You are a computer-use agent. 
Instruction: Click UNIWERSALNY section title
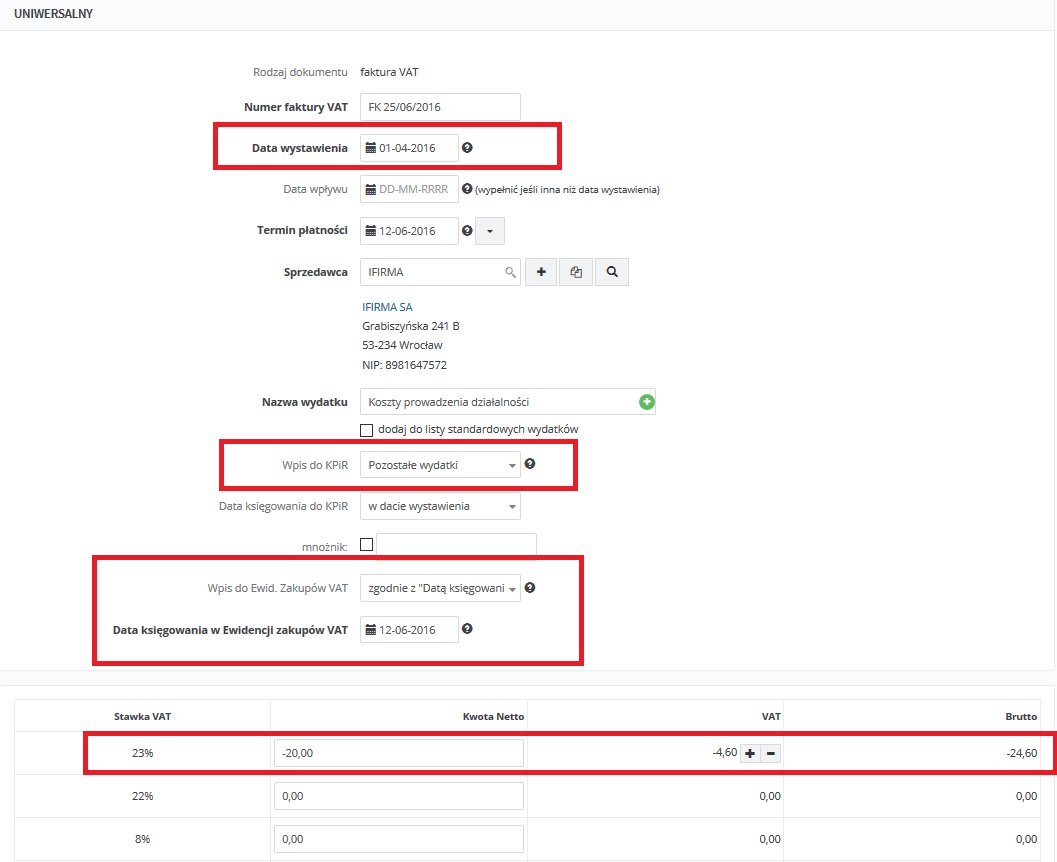[x=53, y=13]
